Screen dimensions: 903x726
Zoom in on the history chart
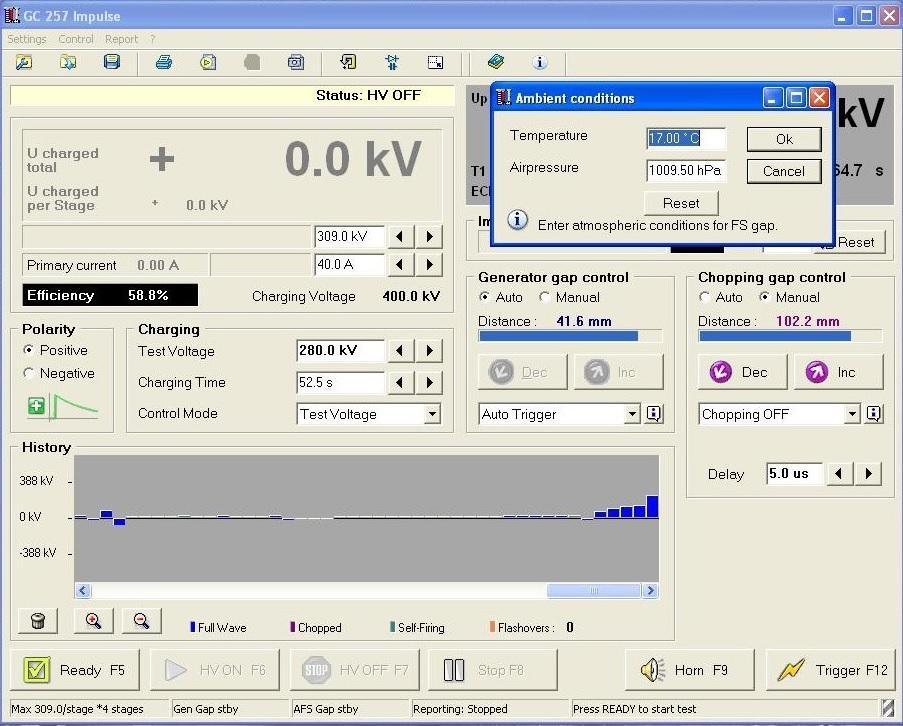tap(93, 621)
